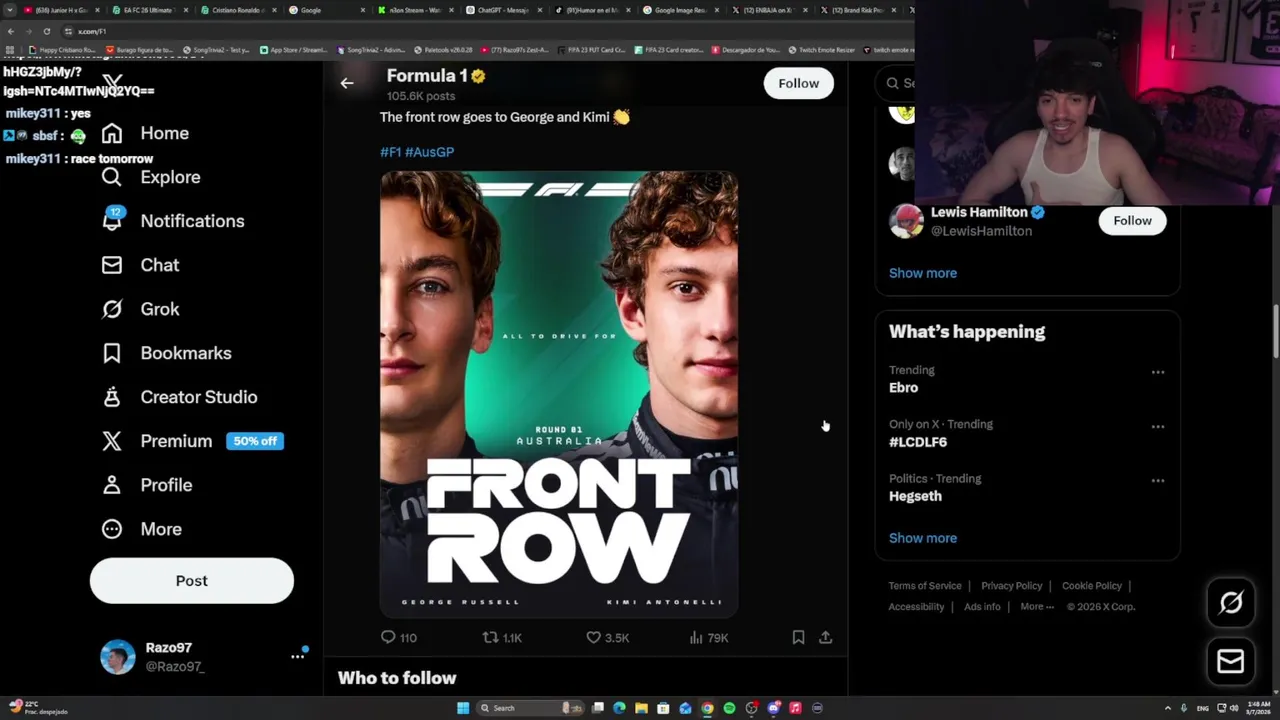Viewport: 1280px width, 720px height.
Task: Switch to the EA FC 26 Ultimate tab
Action: point(148,10)
